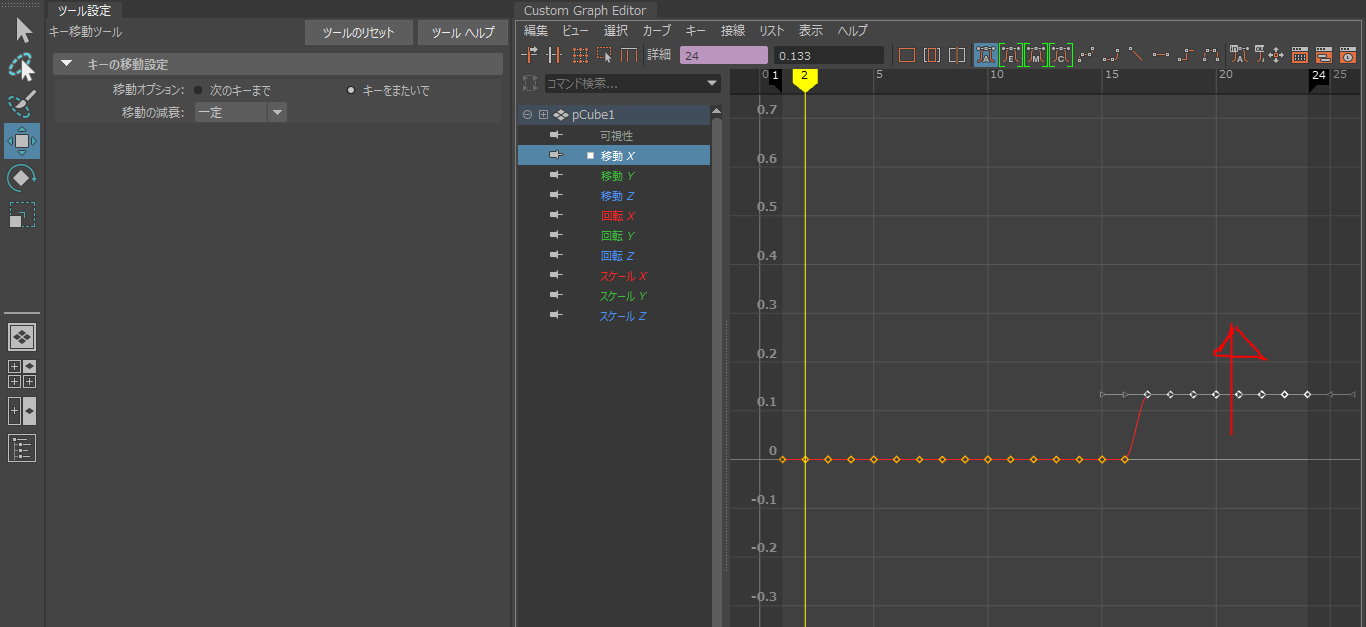Click the outliner vertical scrollbar
1366x627 pixels.
coord(716,365)
